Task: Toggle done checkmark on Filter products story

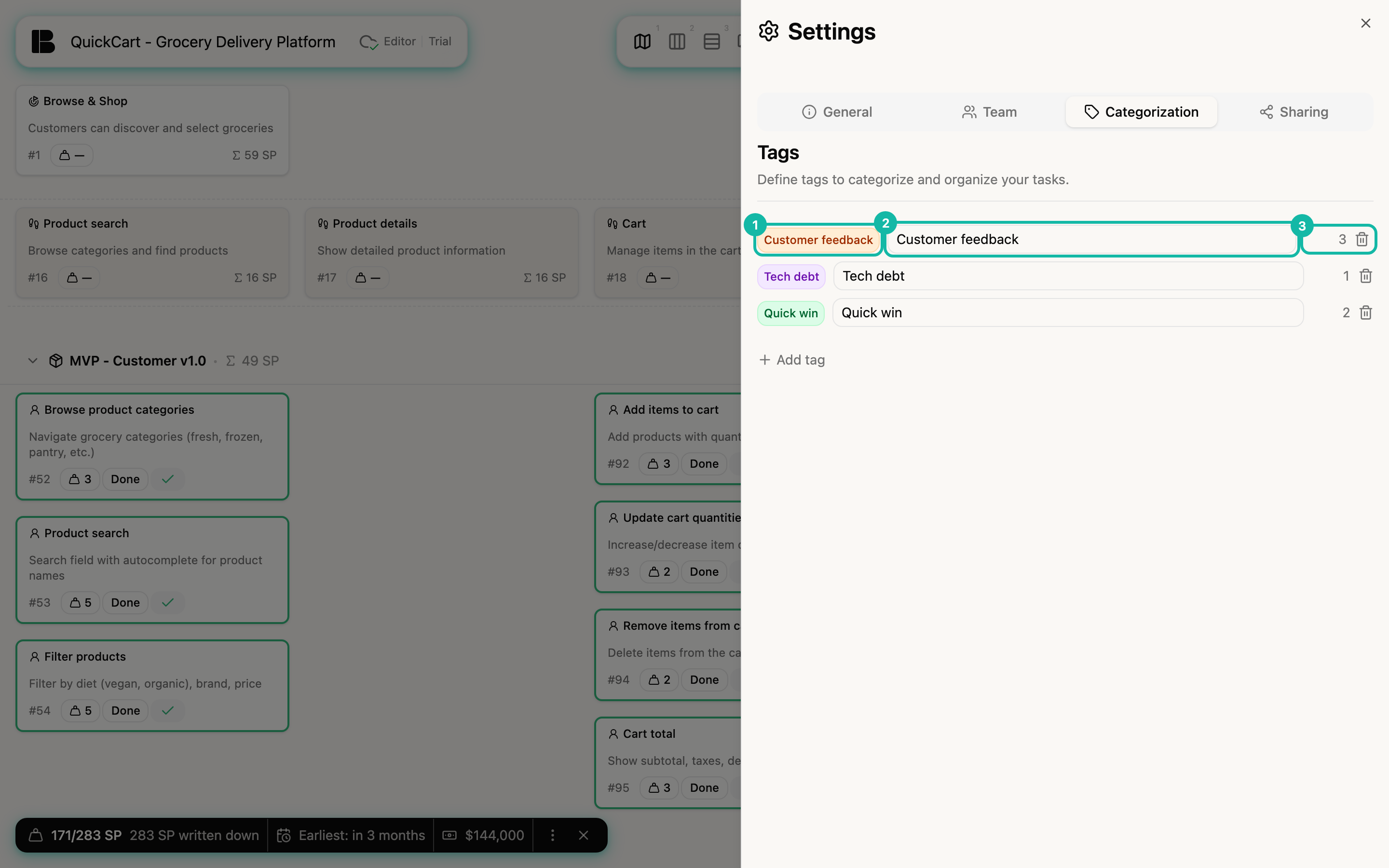Action: pos(168,710)
